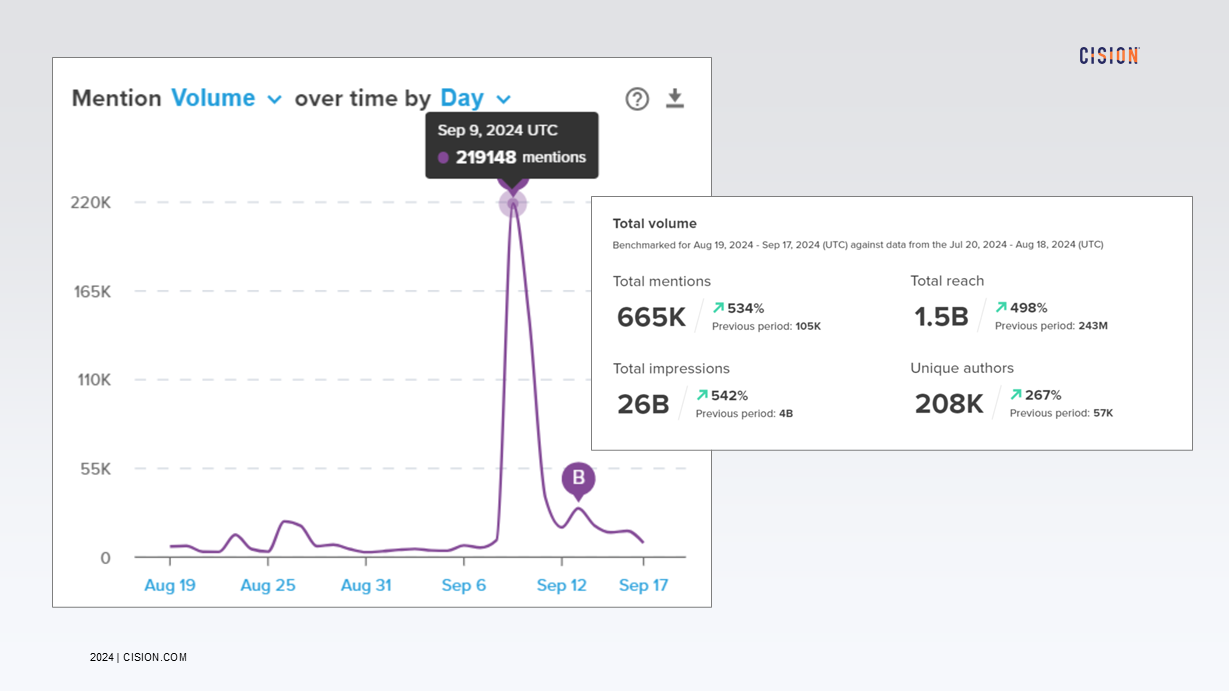This screenshot has height=691, width=1229.
Task: Select the Total mentions value 665K
Action: coord(650,317)
